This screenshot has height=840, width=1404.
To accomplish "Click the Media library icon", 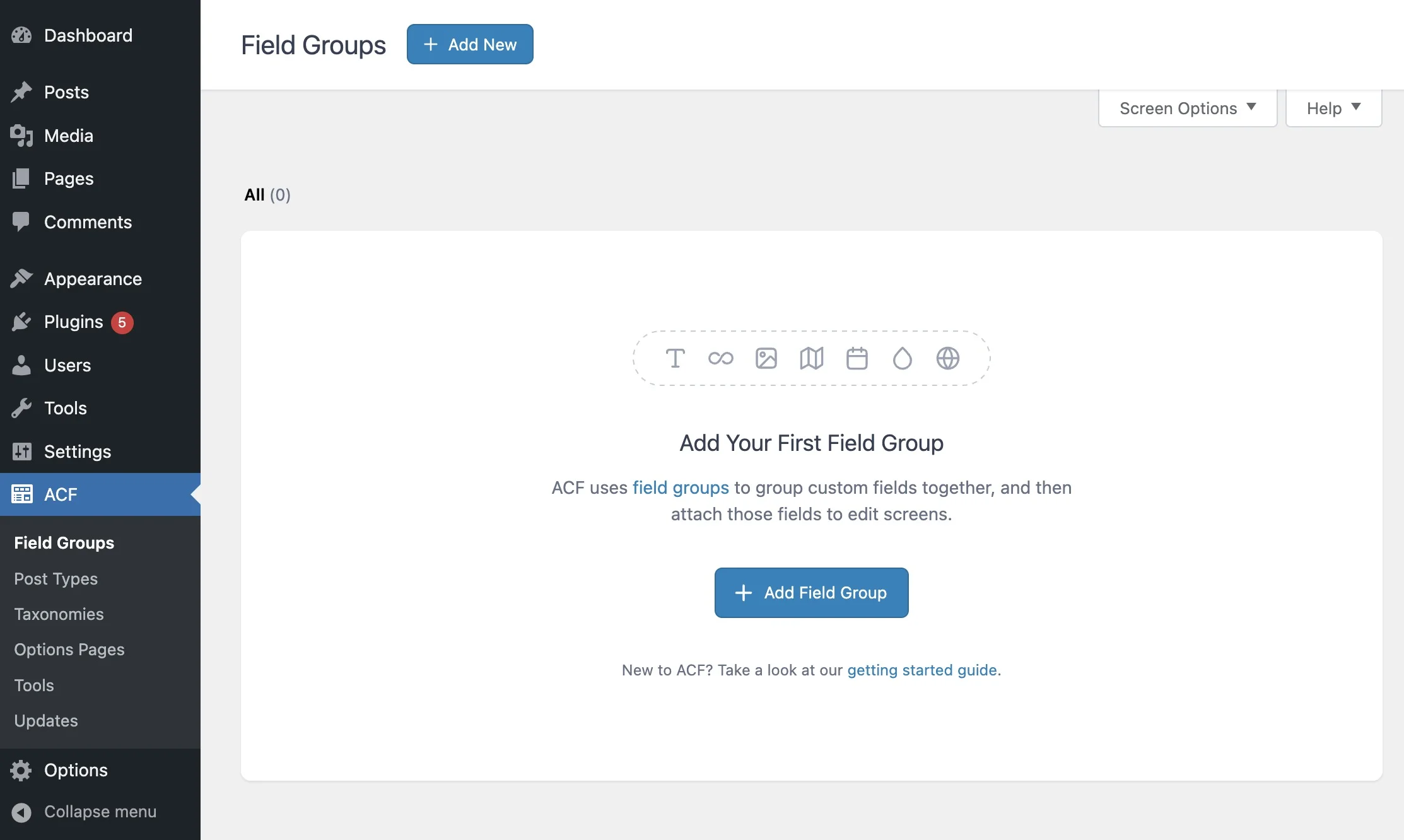I will click(21, 136).
